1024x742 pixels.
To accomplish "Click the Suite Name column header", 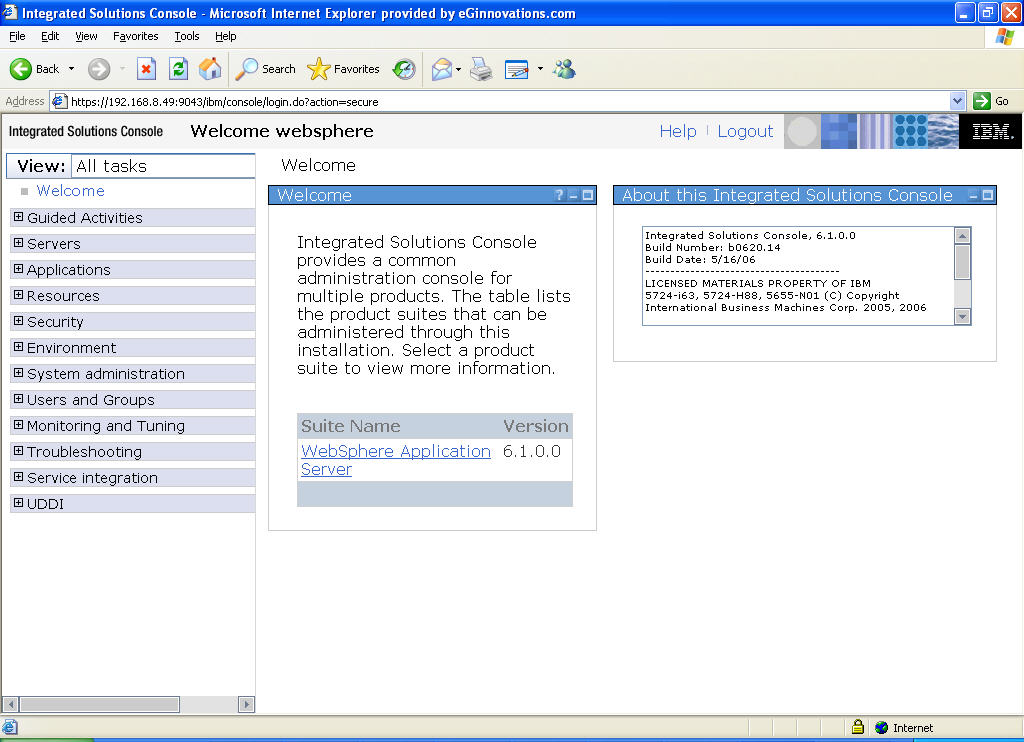I will click(x=351, y=426).
